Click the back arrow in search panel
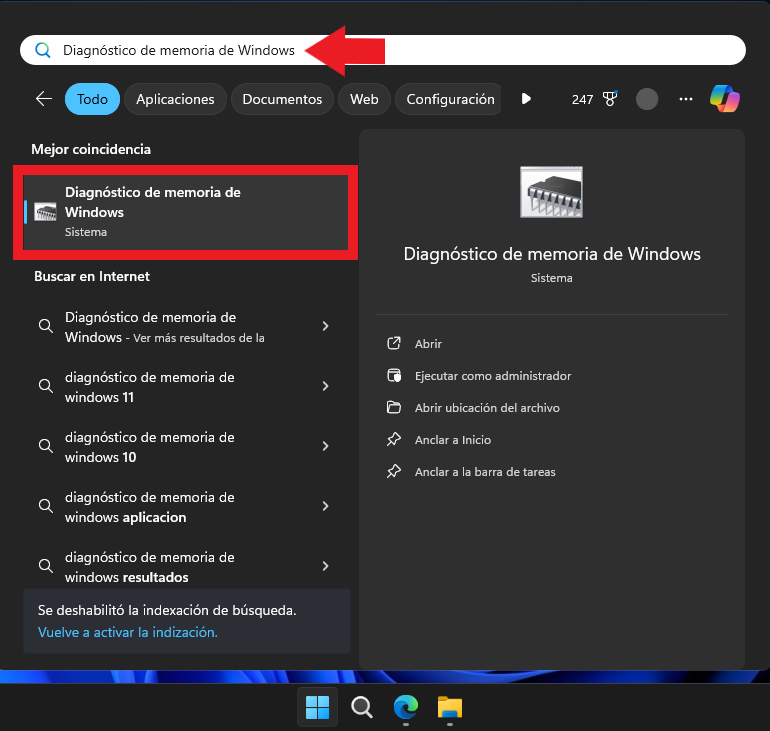770x731 pixels. [44, 99]
